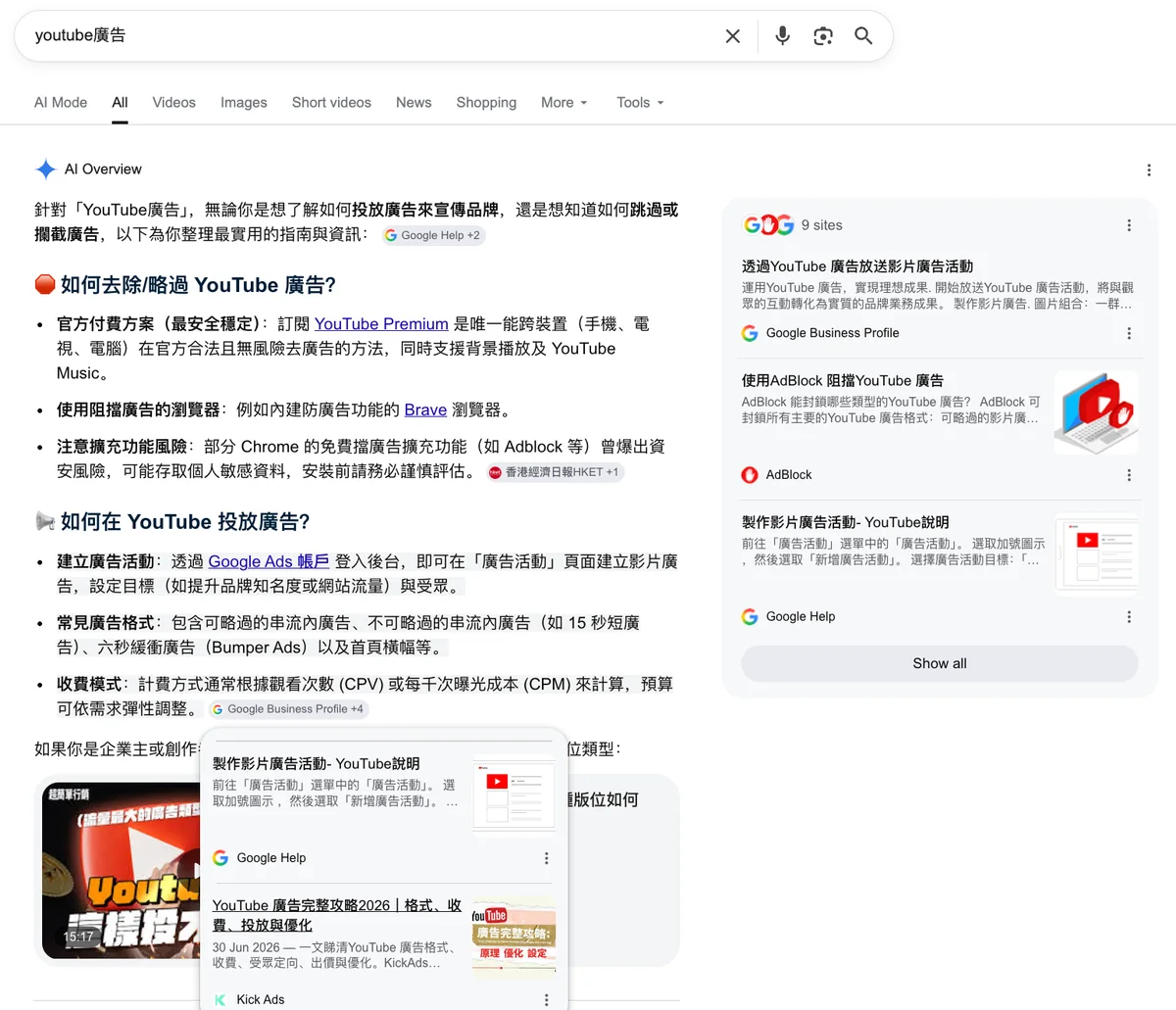
Task: Open the AI Overview three-dot options menu
Action: point(1149,170)
